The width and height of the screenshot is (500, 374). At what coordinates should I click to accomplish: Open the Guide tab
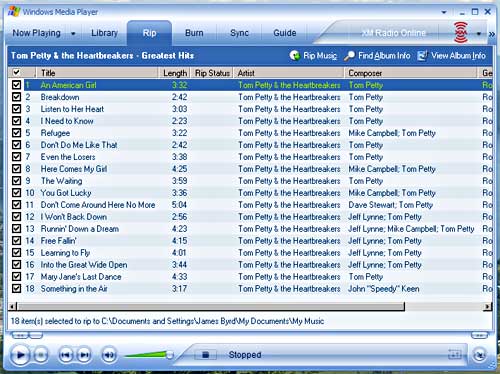285,33
